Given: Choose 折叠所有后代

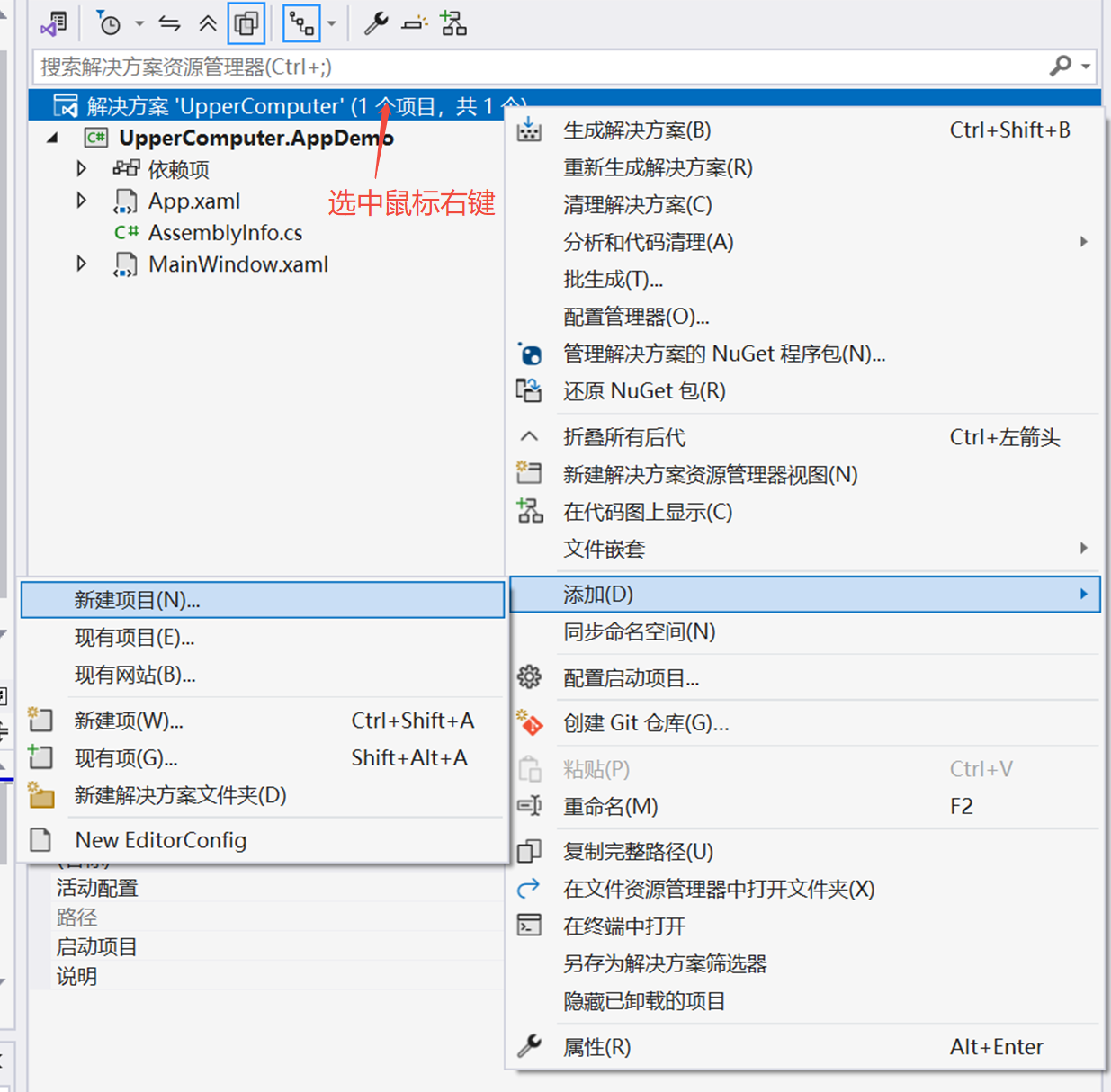Looking at the screenshot, I should (805, 437).
